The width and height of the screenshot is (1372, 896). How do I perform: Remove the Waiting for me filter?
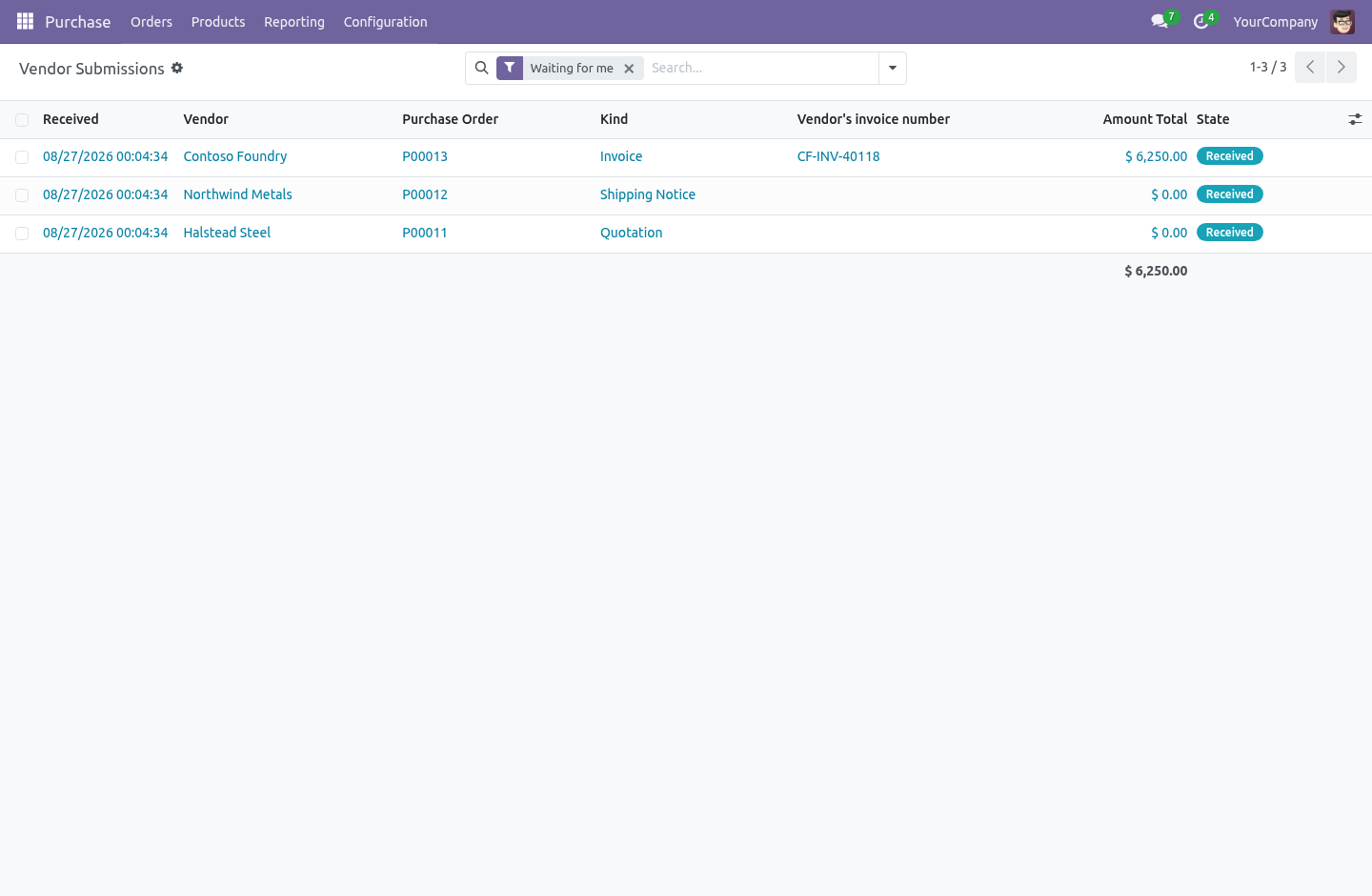coord(629,69)
